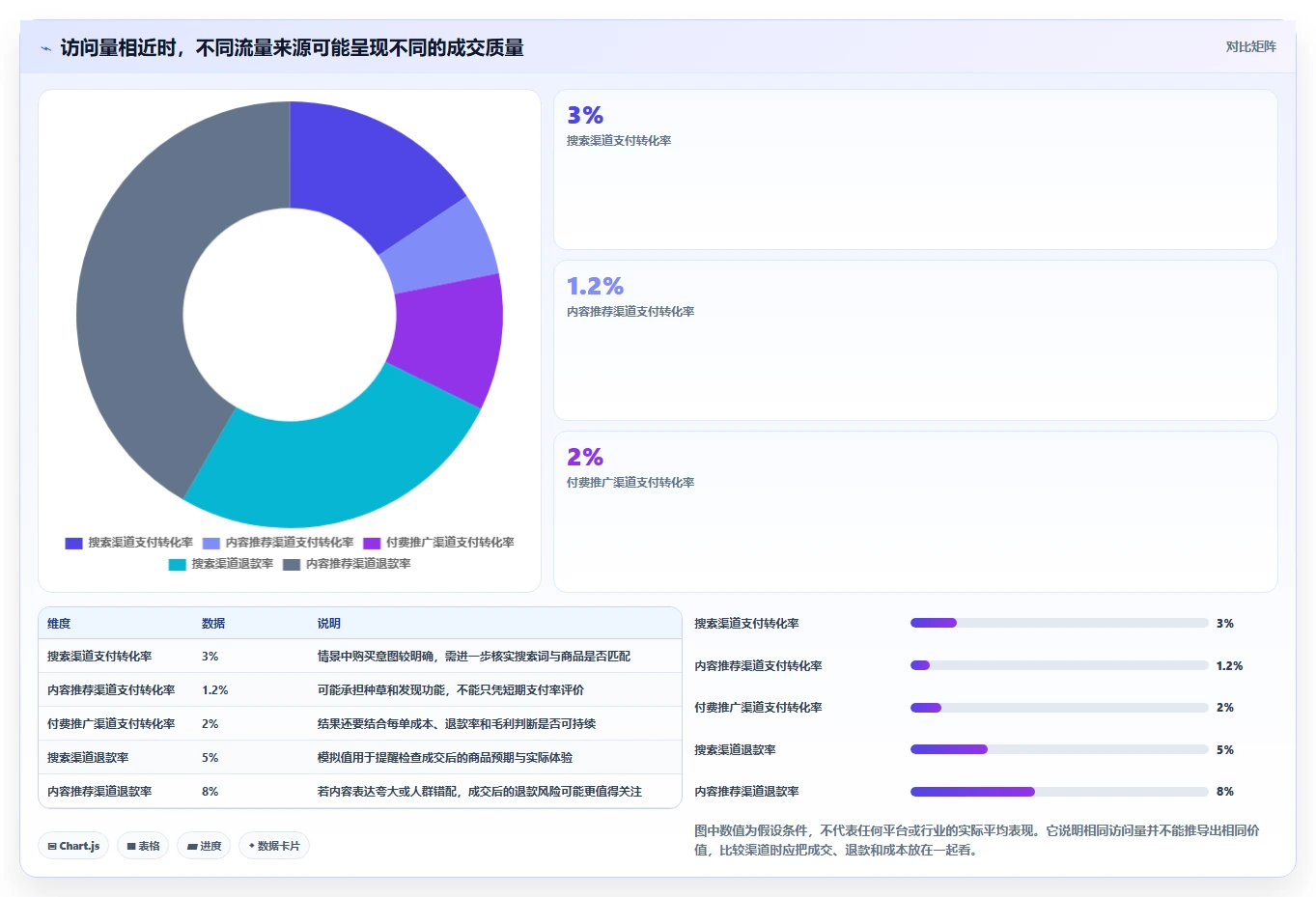Toggle legend item 搜索渠道支付转化率
Screen dimensions: 1316x897
click(x=129, y=543)
